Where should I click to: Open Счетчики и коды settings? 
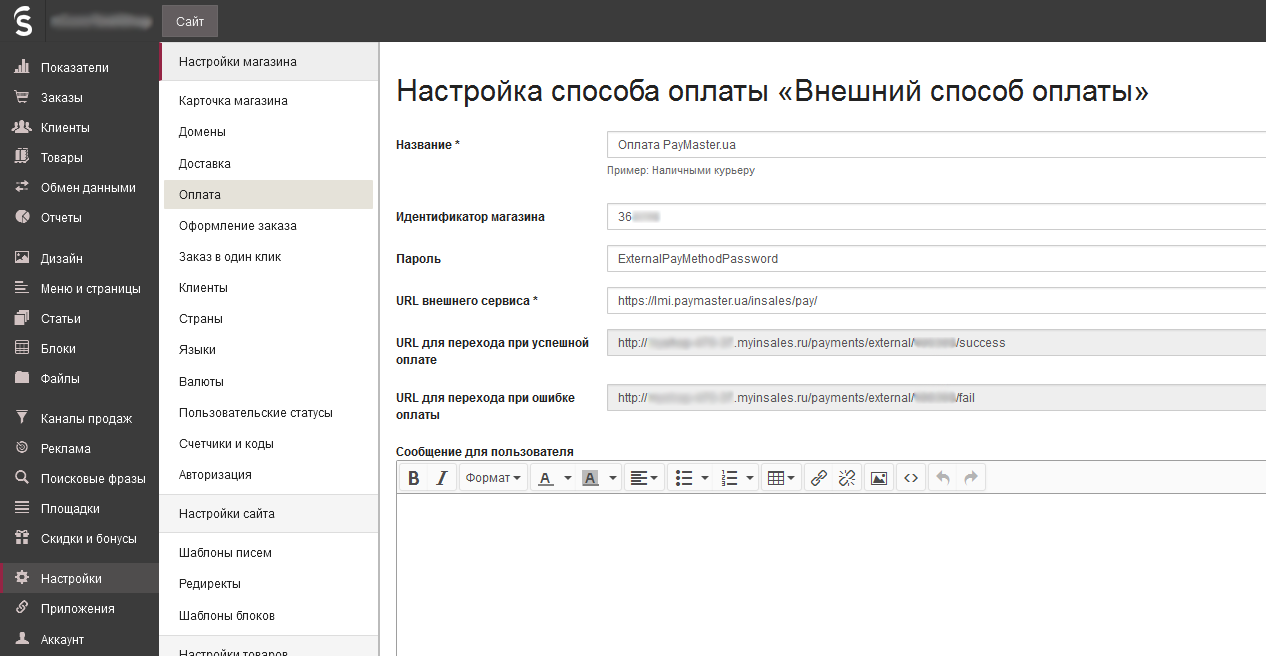pos(226,443)
